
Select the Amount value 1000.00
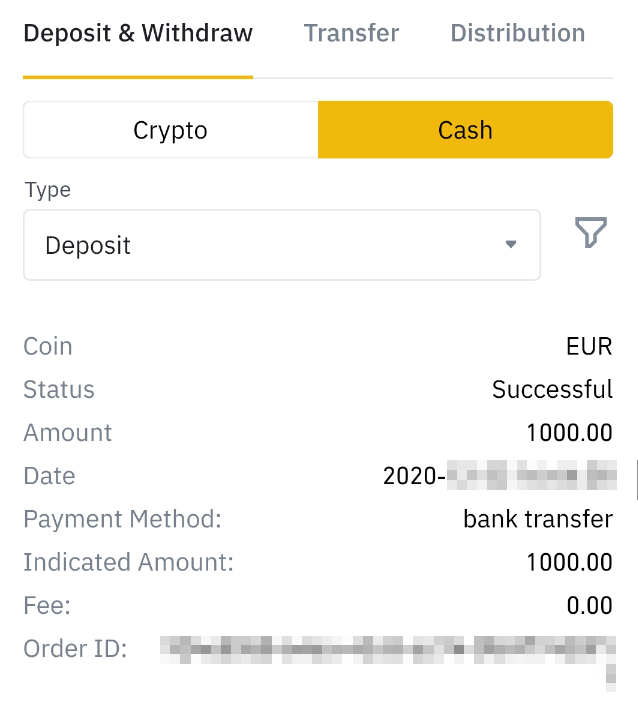569,433
